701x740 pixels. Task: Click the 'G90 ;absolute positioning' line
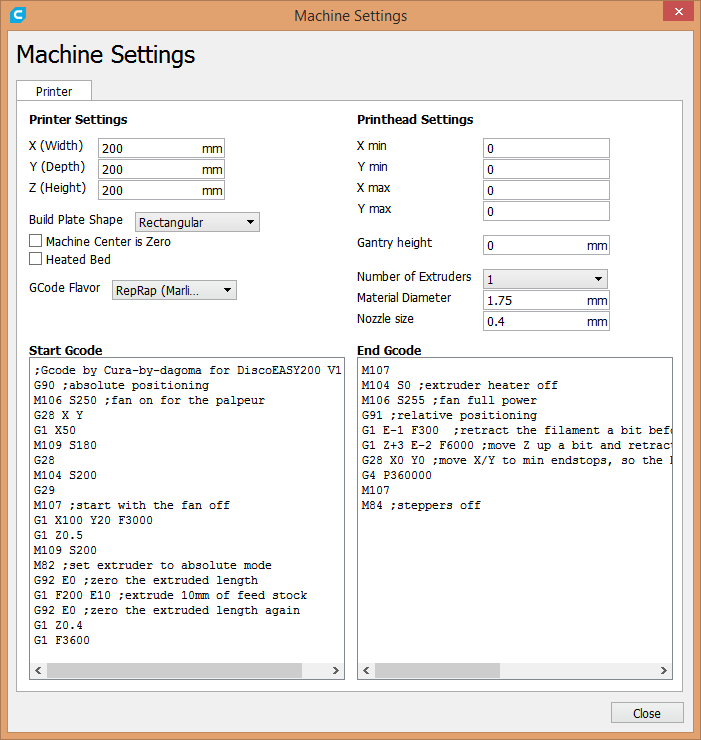click(121, 386)
